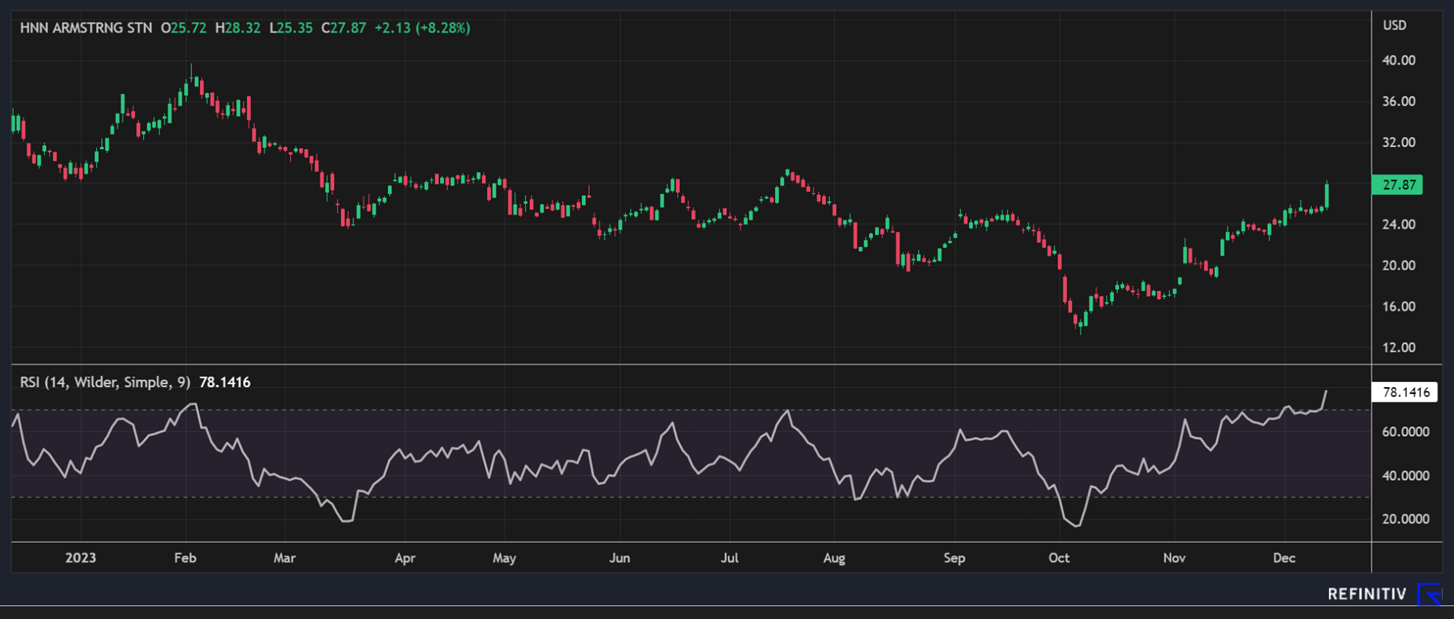Click the RSI line's latest peak point
Image resolution: width=1454 pixels, height=619 pixels.
[x=1327, y=391]
